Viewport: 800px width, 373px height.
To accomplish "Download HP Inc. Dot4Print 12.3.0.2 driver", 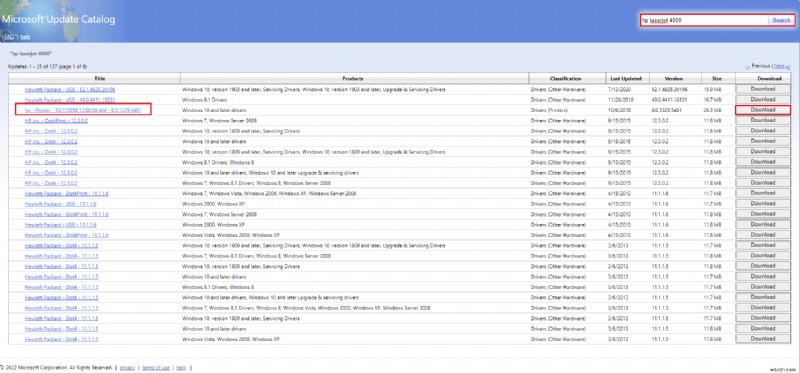I will click(x=763, y=120).
